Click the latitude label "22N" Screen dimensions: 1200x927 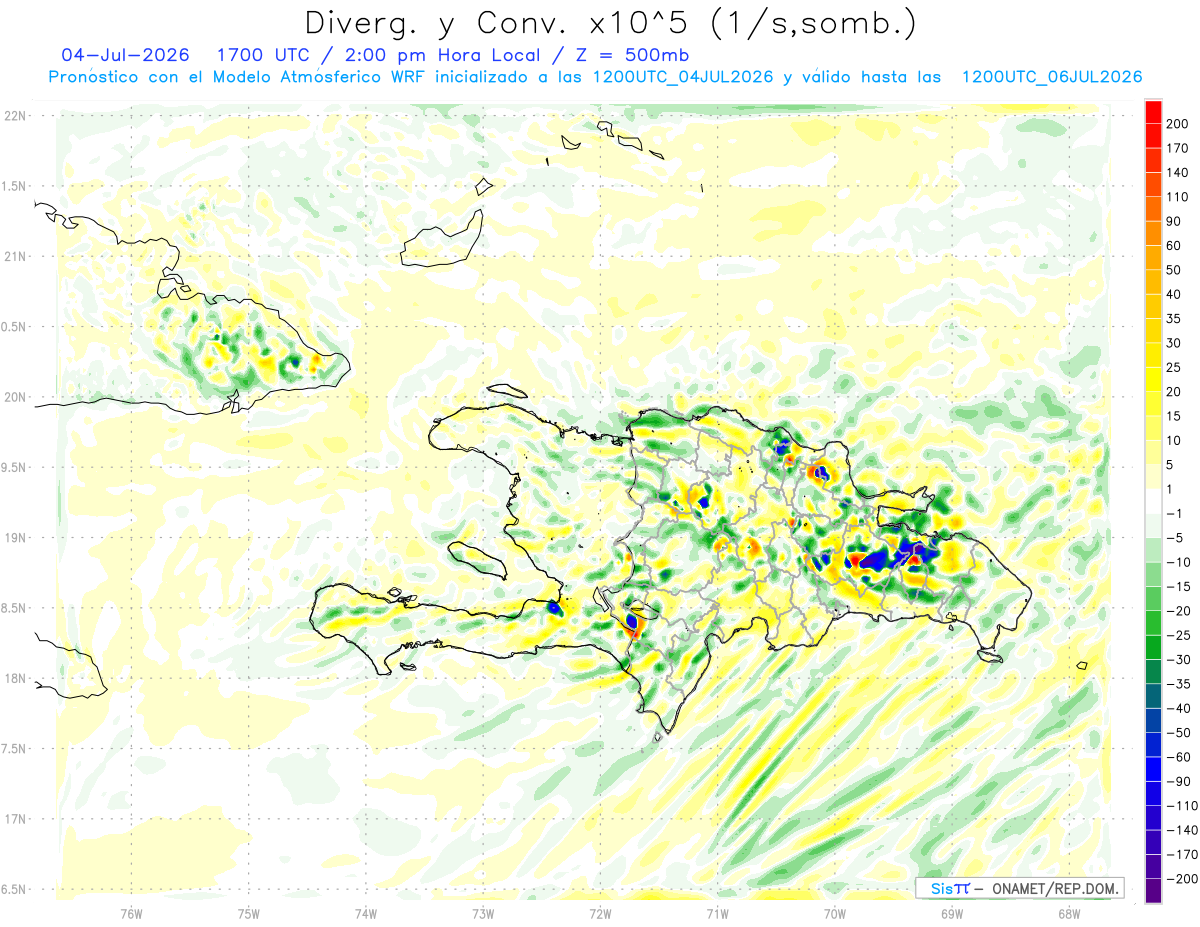pos(15,116)
